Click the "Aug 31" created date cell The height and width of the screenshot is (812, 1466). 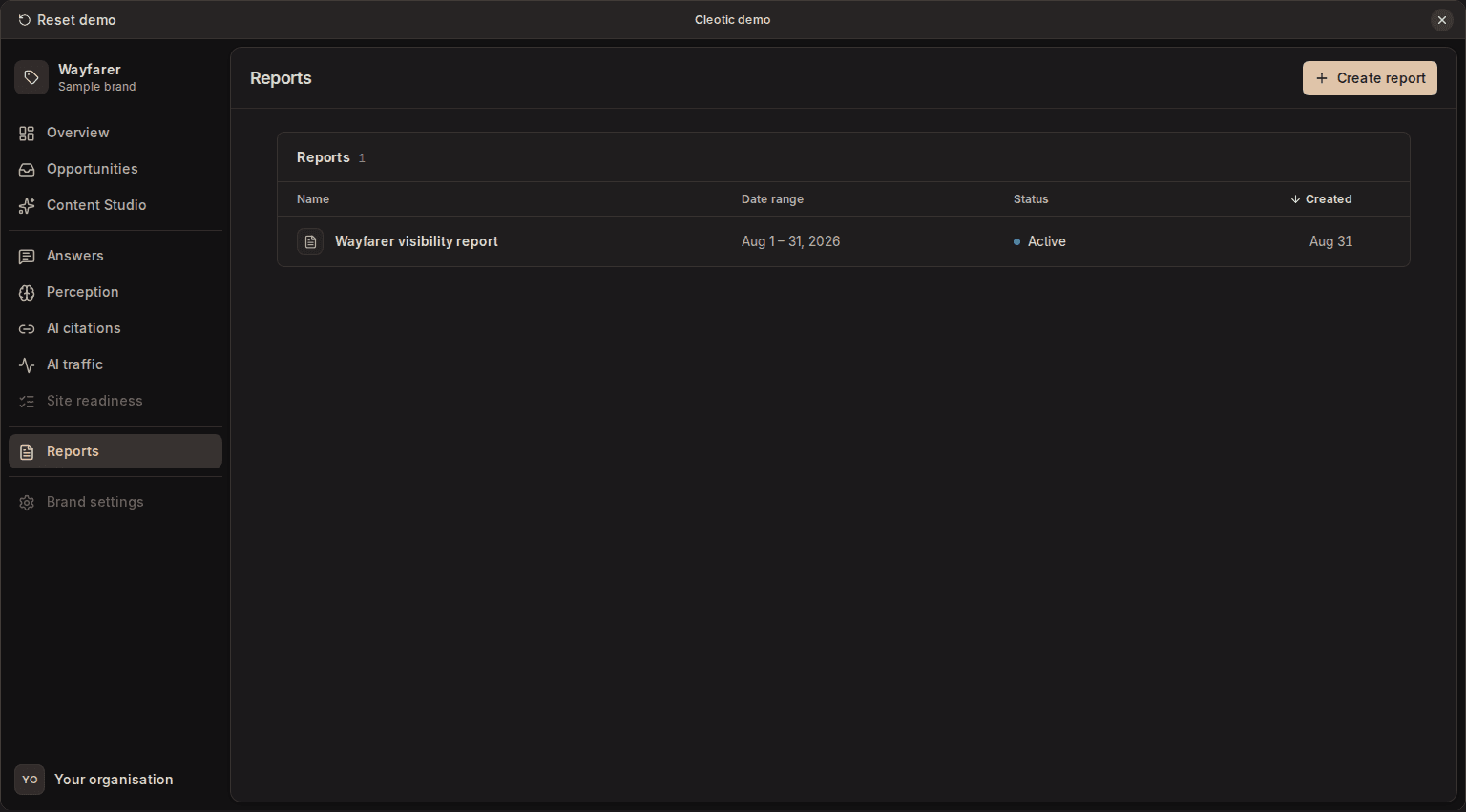point(1330,241)
